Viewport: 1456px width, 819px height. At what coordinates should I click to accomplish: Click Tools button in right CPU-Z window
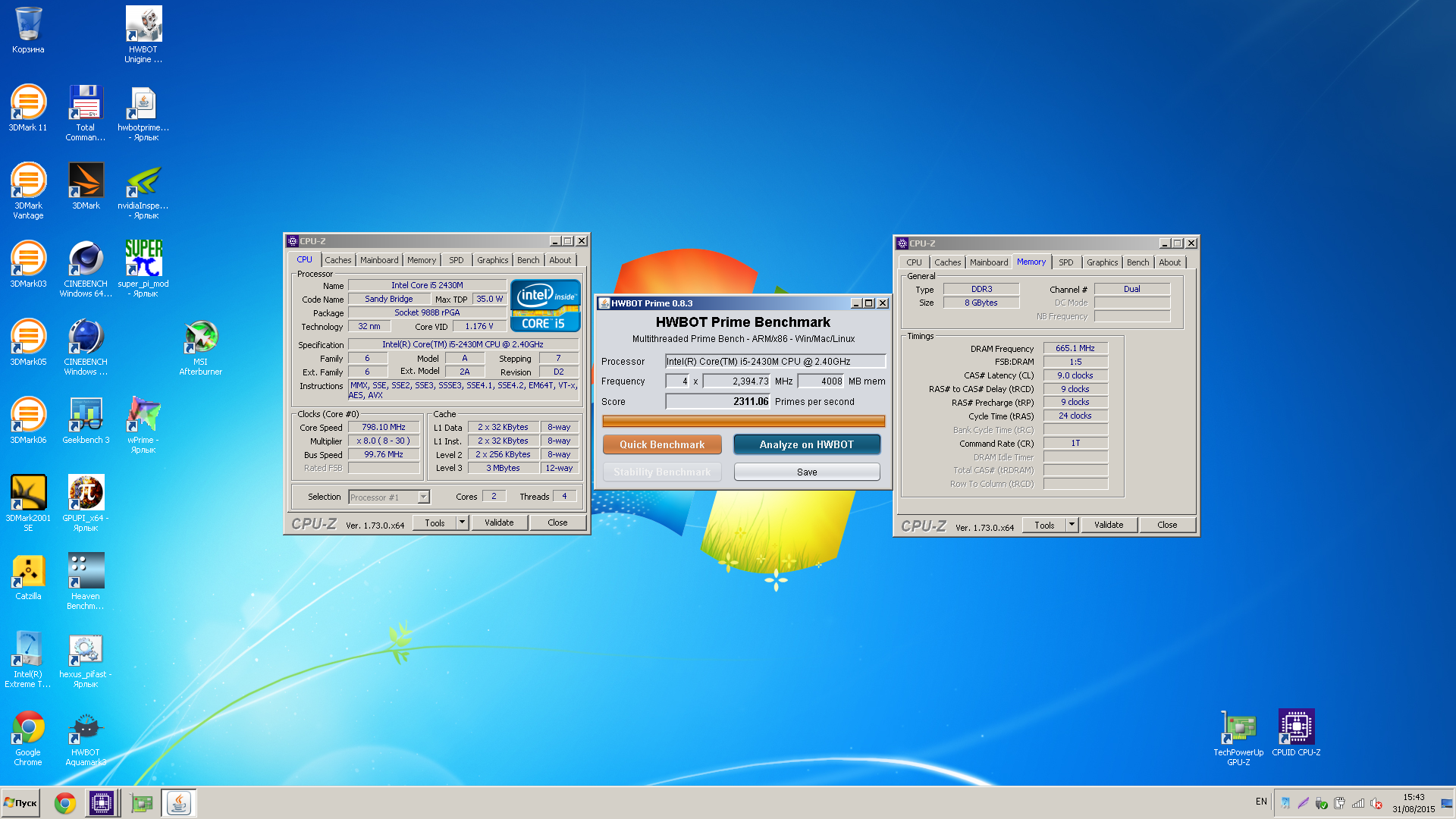pyautogui.click(x=1044, y=525)
